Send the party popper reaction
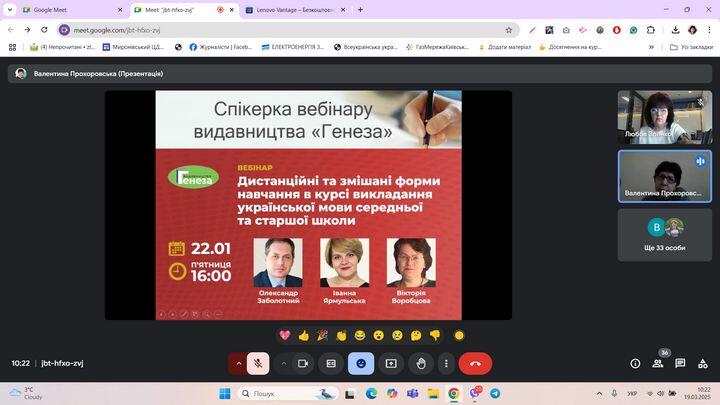720x405 pixels. (322, 336)
